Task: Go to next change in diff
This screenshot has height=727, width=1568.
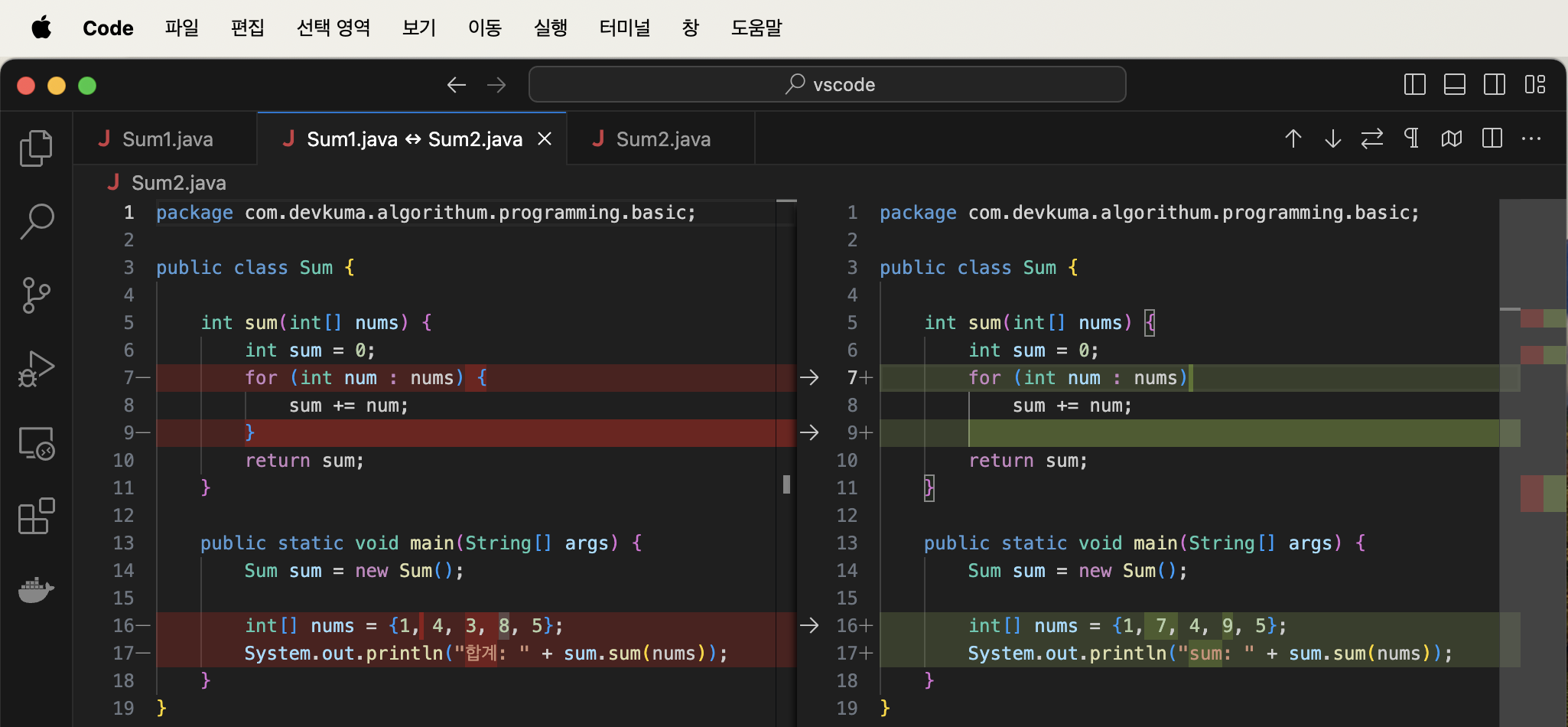Action: coord(1333,139)
